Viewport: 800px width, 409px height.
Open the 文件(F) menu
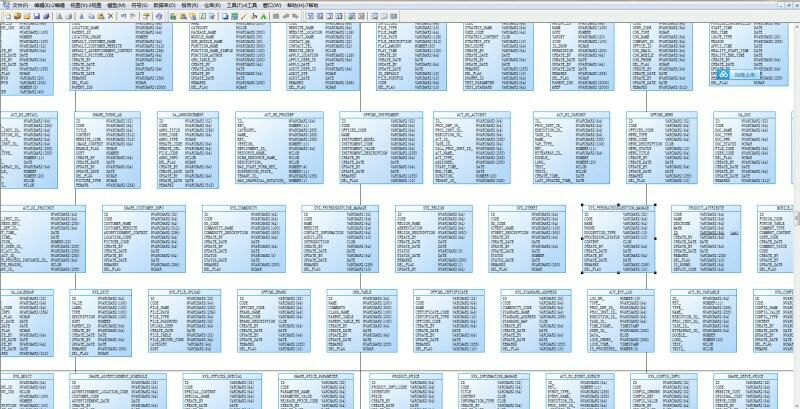19,5
